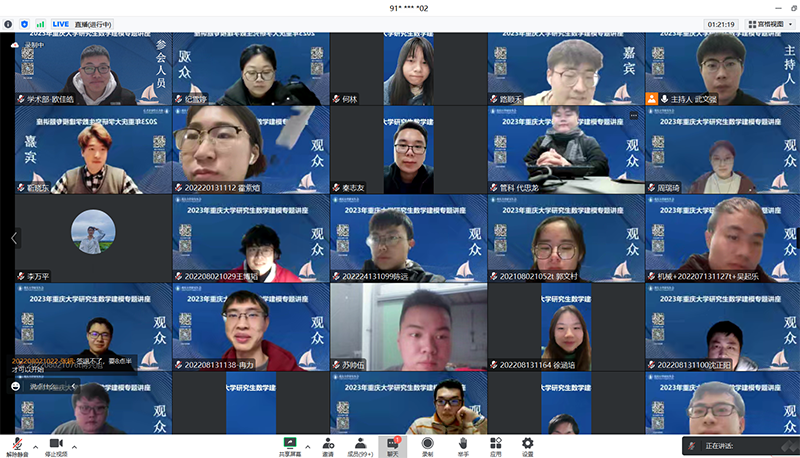Click muted mic icon beside 202208131164 name
This screenshot has height=458, width=800.
(x=494, y=365)
